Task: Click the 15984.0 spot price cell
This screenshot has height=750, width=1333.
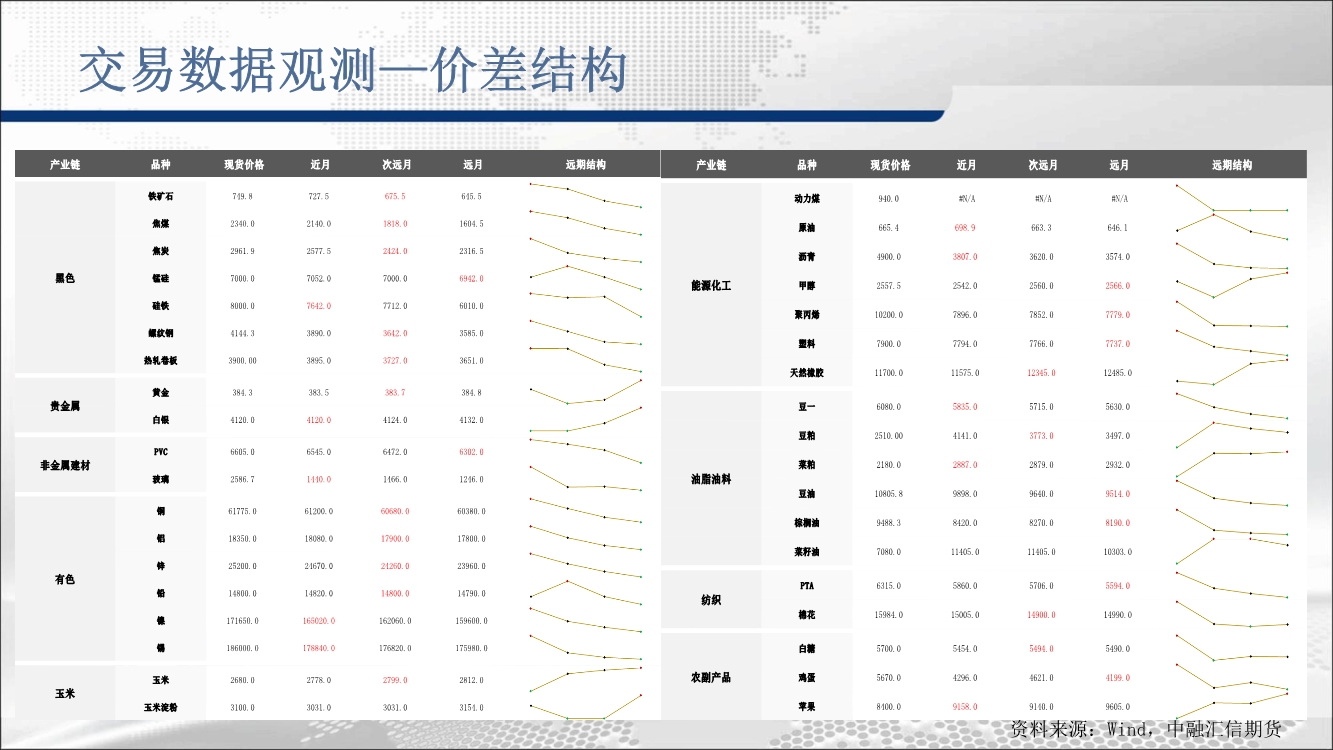Action: (888, 615)
